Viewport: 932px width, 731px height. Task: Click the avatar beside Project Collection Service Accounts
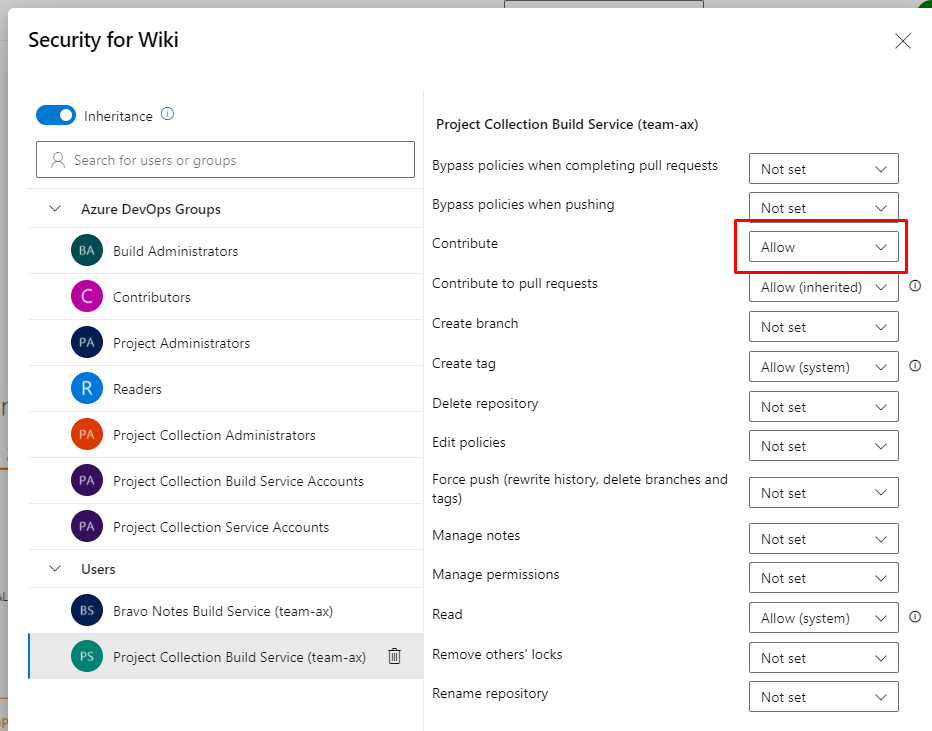(x=87, y=527)
